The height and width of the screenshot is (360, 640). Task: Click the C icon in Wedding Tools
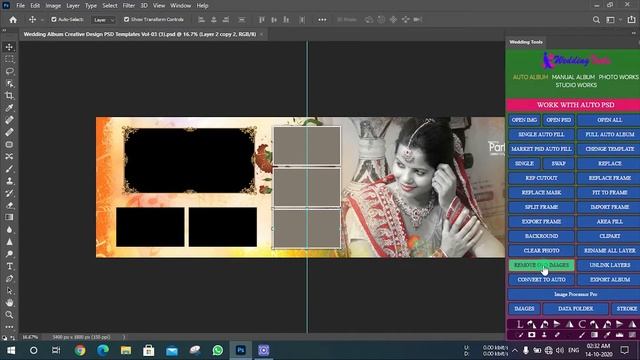coord(582,324)
